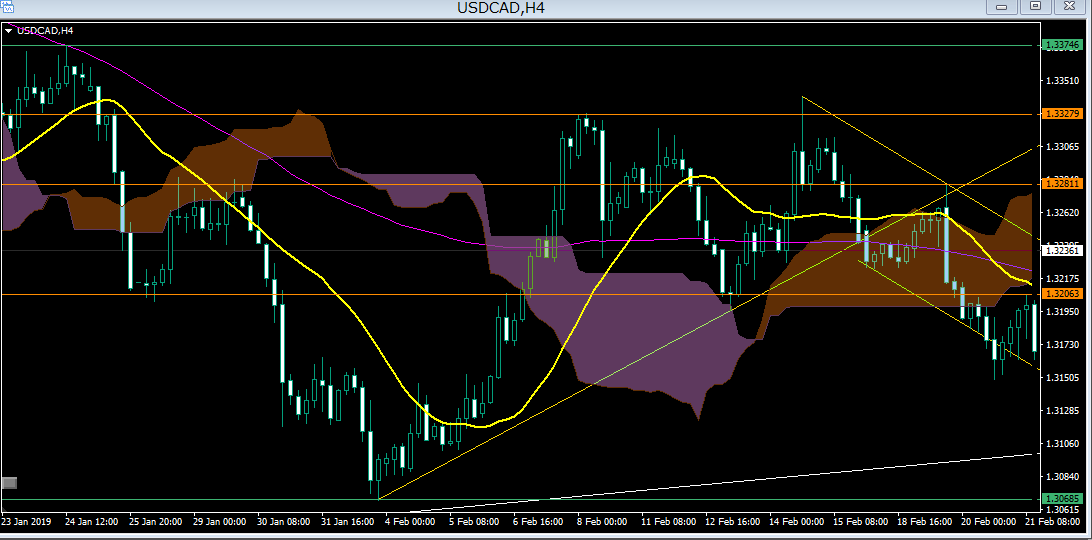Click the 1.30840 price scale value
Image resolution: width=1092 pixels, height=540 pixels.
(x=1063, y=477)
